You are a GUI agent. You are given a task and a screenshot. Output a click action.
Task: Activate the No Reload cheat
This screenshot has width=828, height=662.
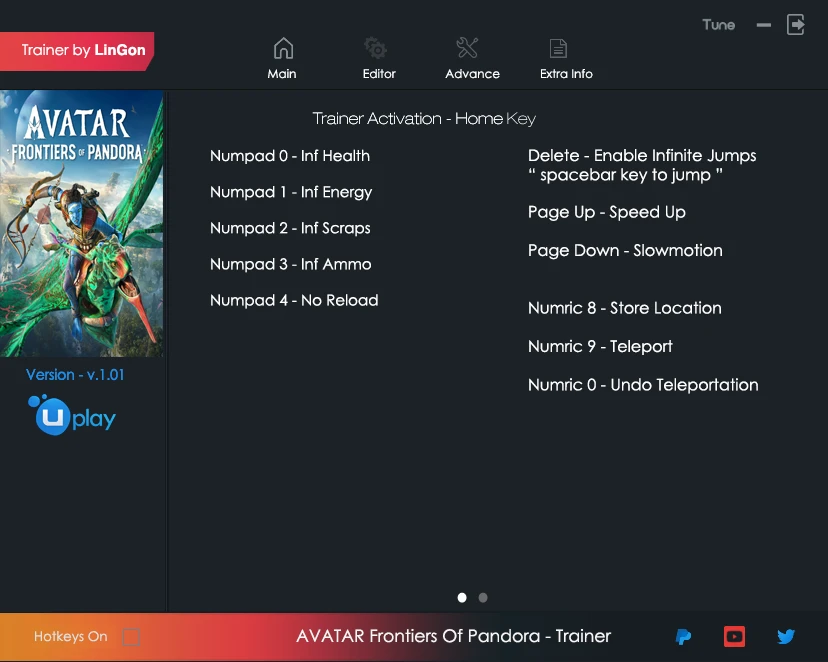(x=294, y=300)
